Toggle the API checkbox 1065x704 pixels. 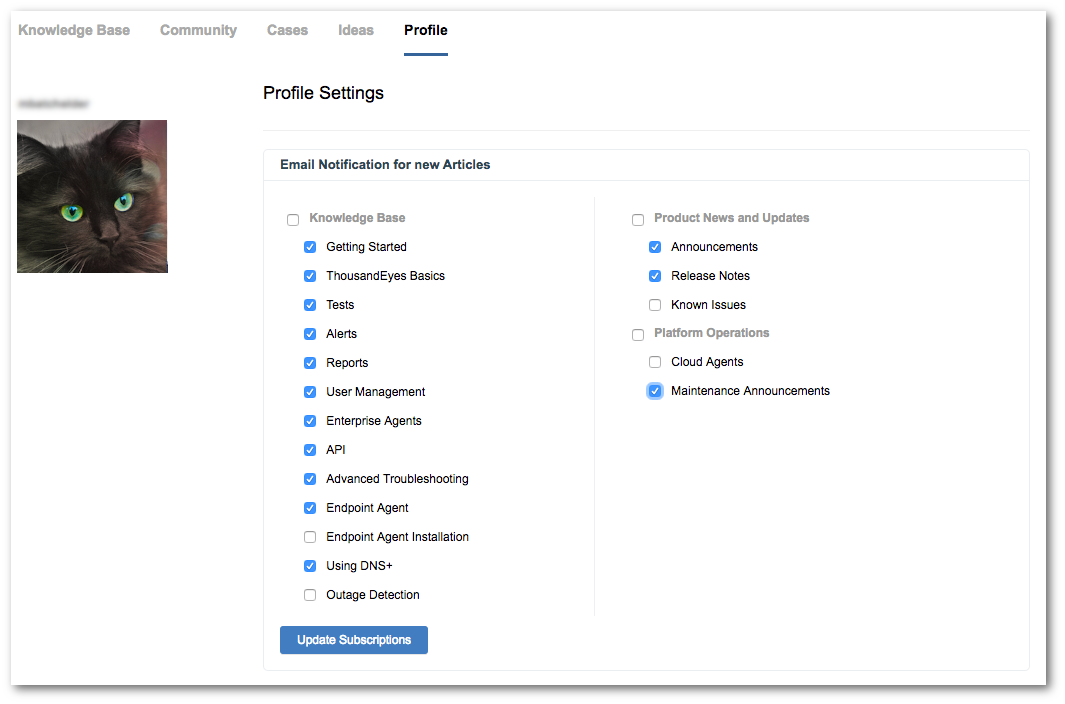click(x=310, y=450)
